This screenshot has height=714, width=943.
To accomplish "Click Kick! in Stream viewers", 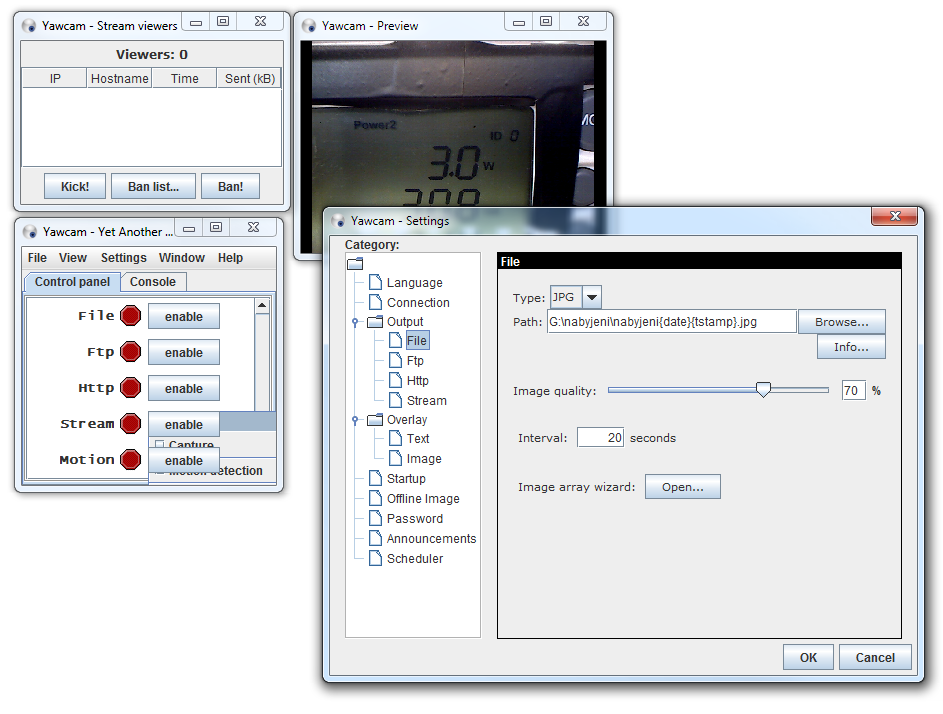I will pyautogui.click(x=75, y=186).
